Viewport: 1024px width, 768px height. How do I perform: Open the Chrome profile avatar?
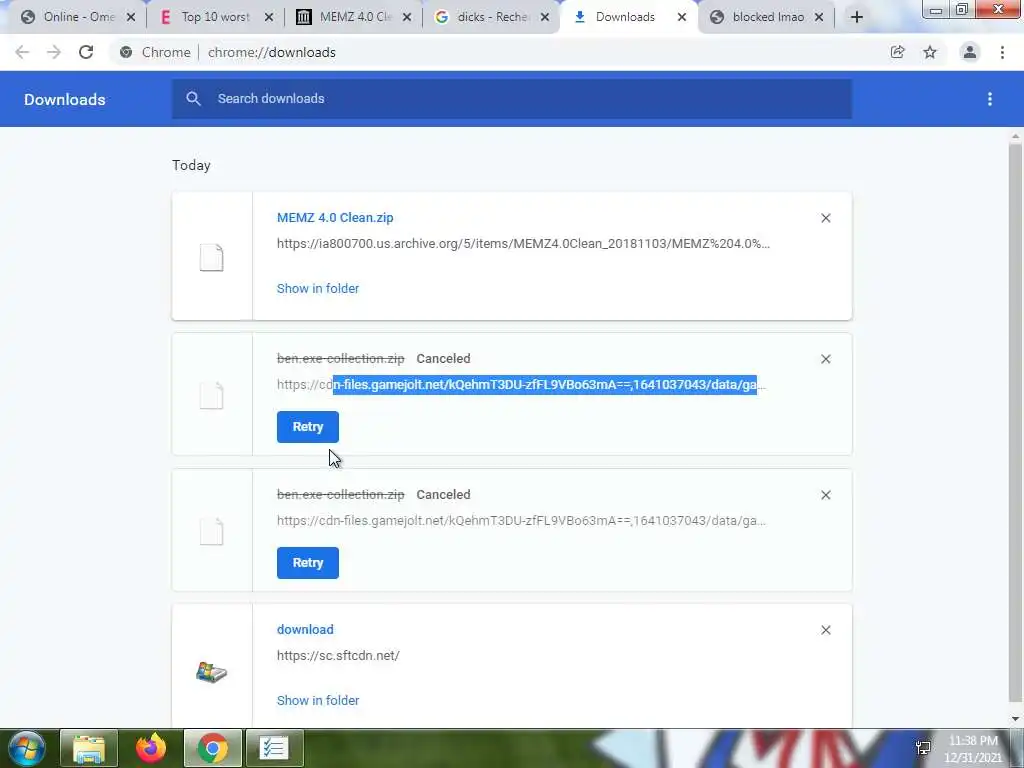[x=970, y=52]
